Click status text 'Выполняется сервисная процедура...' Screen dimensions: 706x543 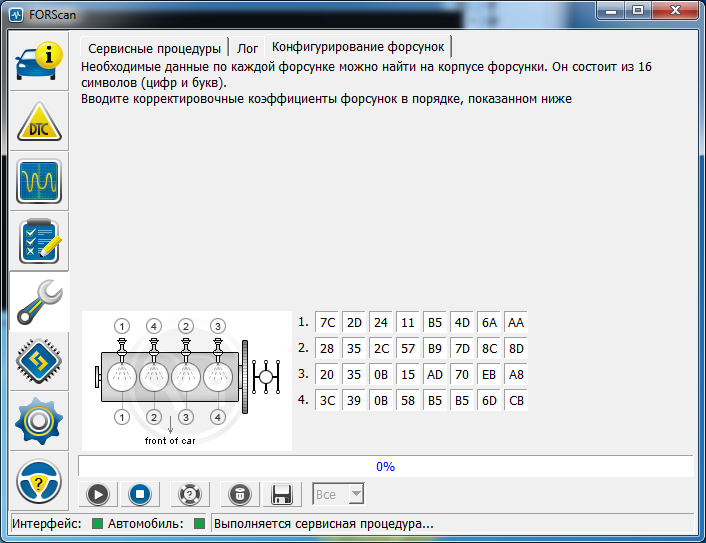323,524
